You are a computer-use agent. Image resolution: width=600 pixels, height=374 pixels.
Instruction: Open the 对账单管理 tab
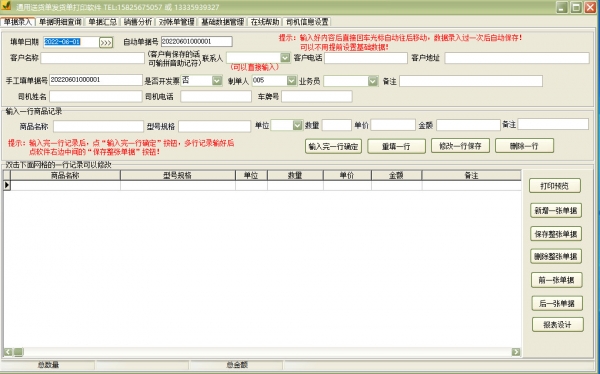(x=176, y=22)
